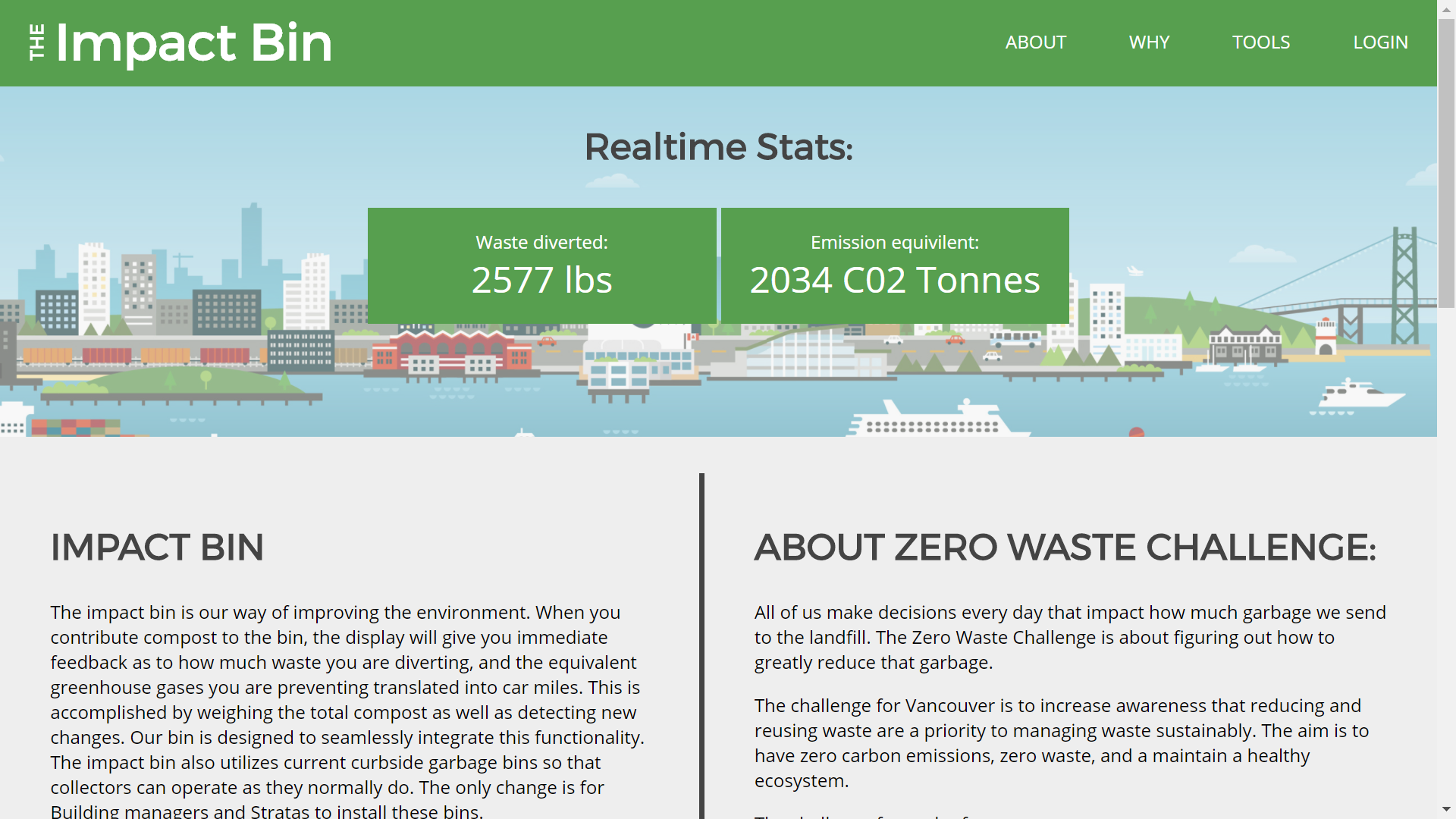Screen dimensions: 1456x819
Task: Click the vertical scrollbar thumb
Action: 1446,163
